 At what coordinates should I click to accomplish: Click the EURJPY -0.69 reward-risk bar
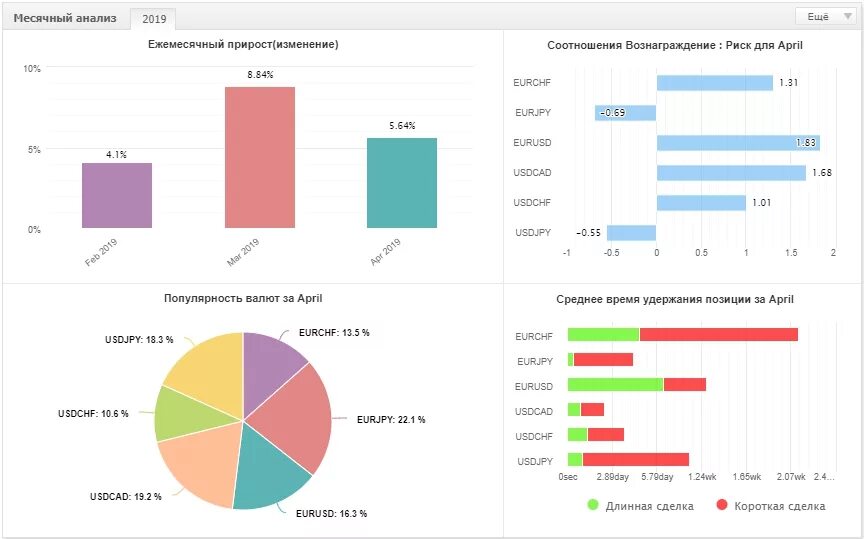click(625, 112)
